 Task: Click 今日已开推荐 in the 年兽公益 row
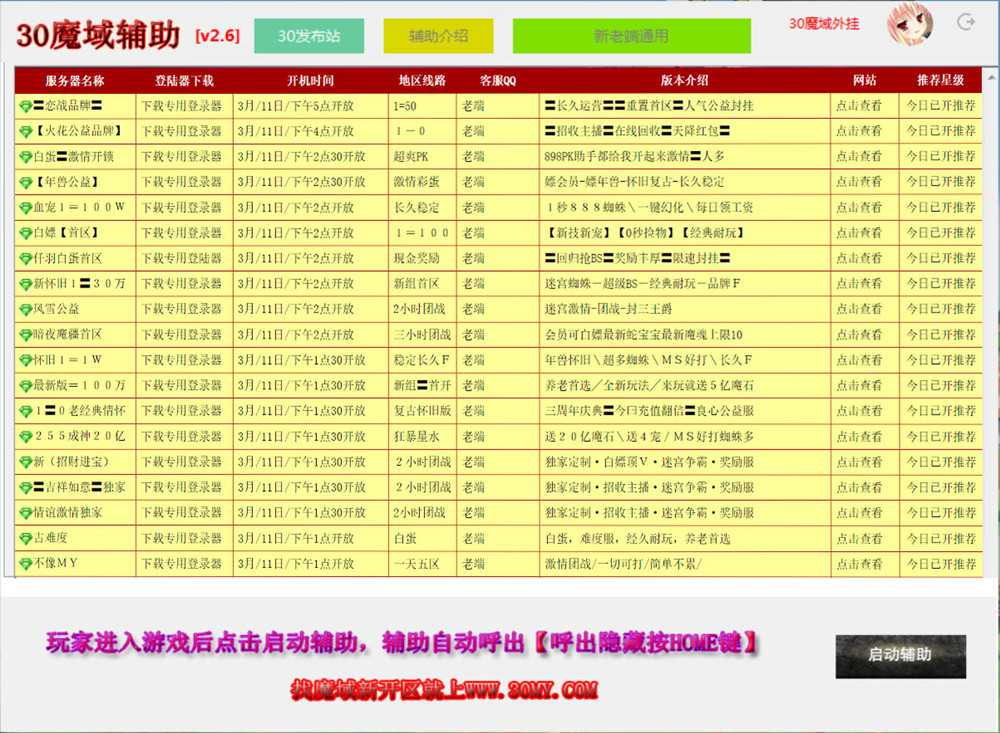coord(940,182)
